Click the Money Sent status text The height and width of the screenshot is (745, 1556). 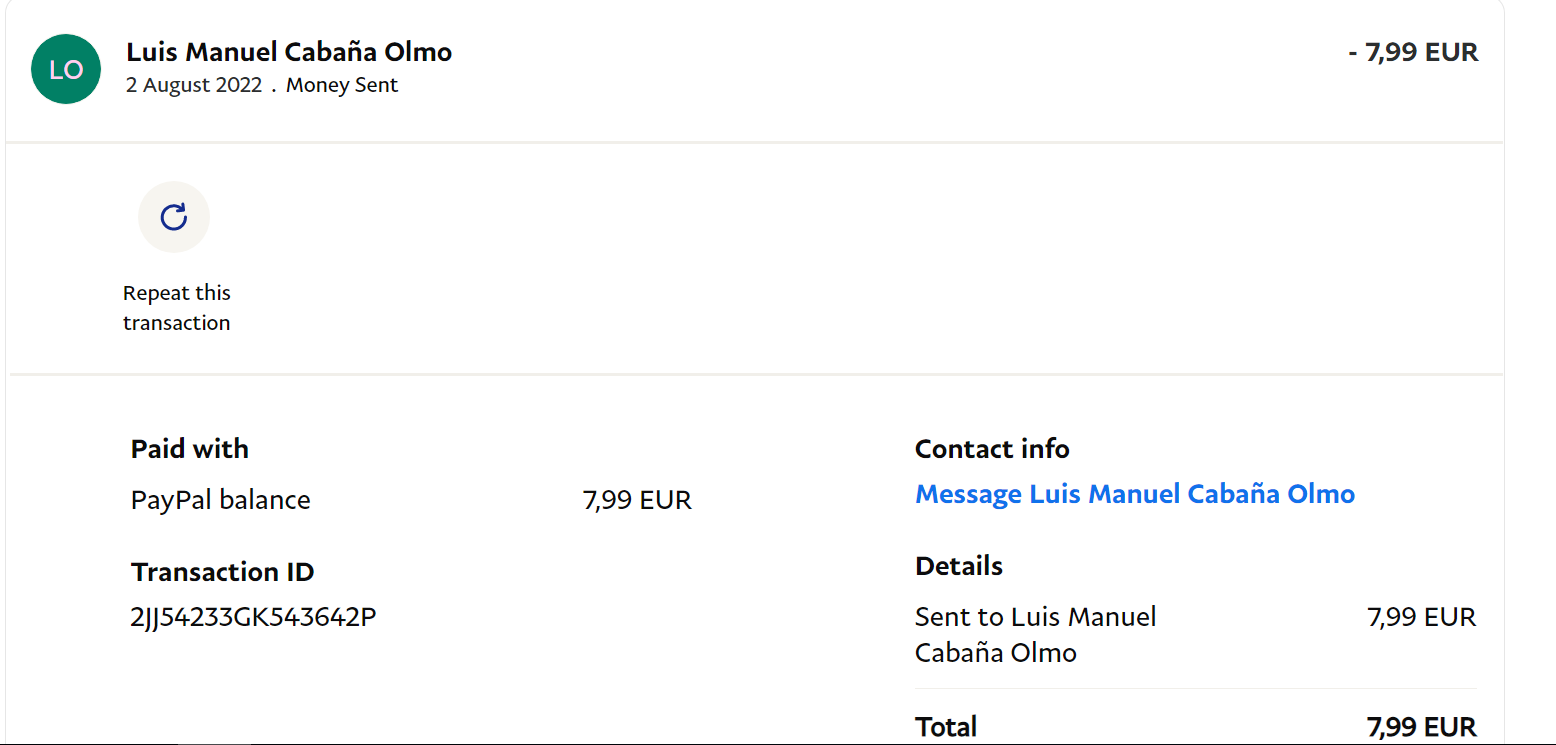[x=342, y=85]
